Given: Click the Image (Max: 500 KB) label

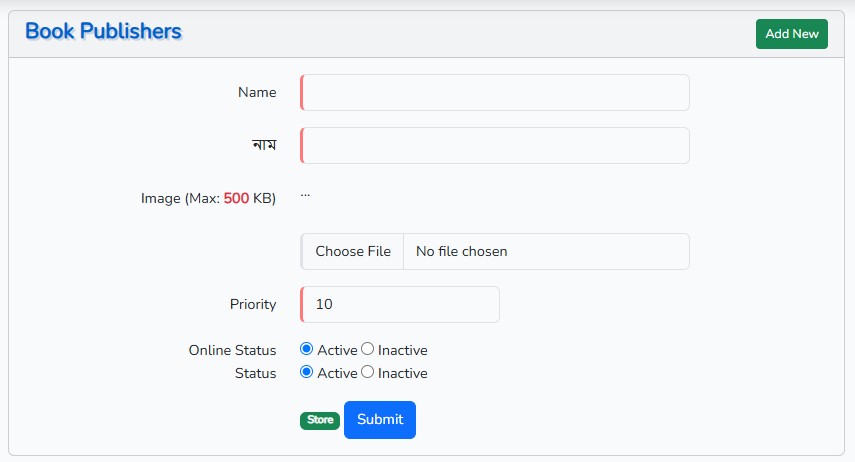Looking at the screenshot, I should click(208, 198).
